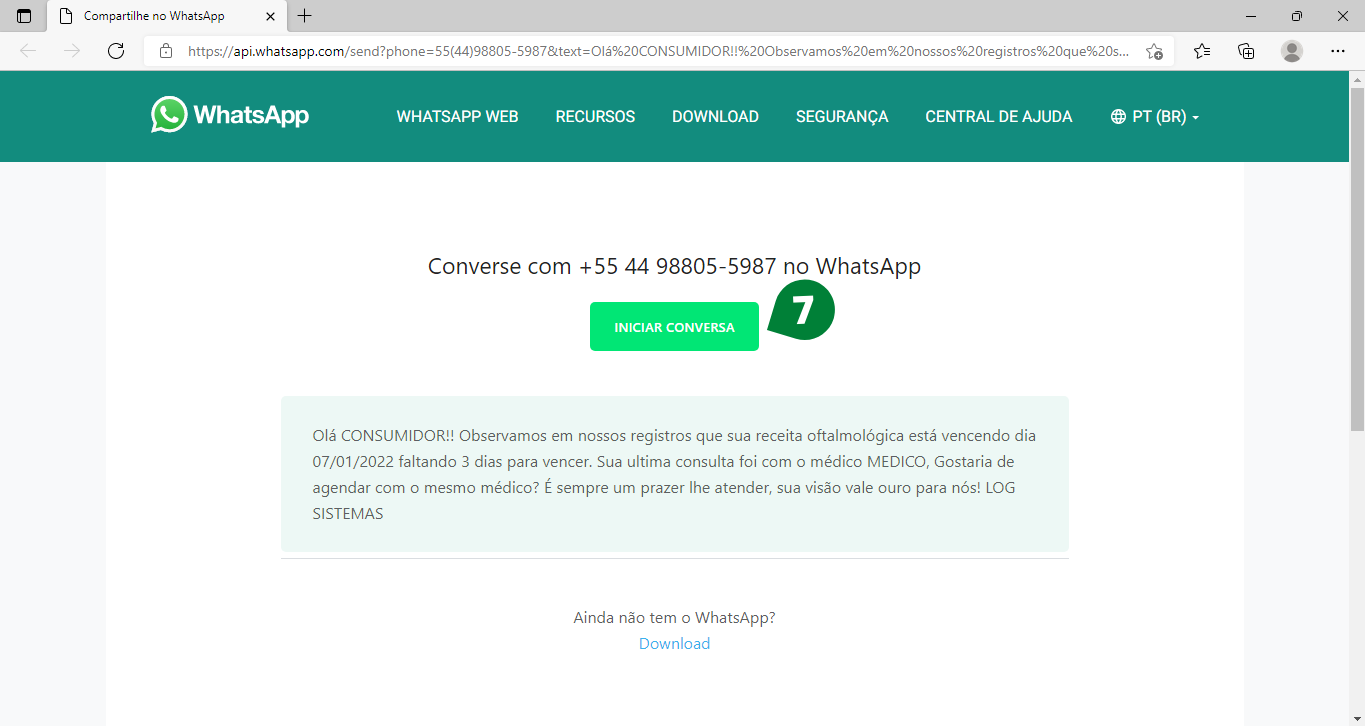1365x726 pixels.
Task: Open the RECURSOS menu item
Action: tap(595, 117)
